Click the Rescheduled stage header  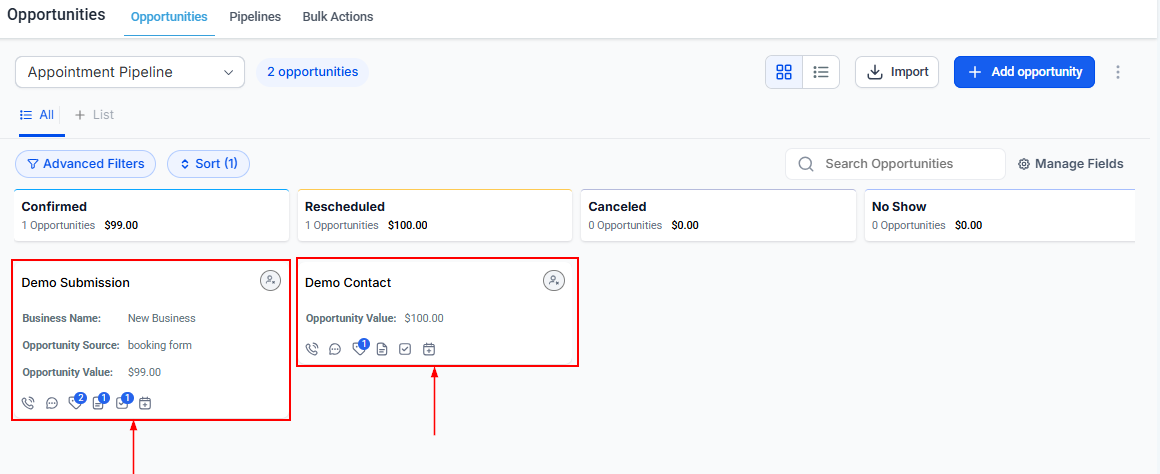point(434,215)
